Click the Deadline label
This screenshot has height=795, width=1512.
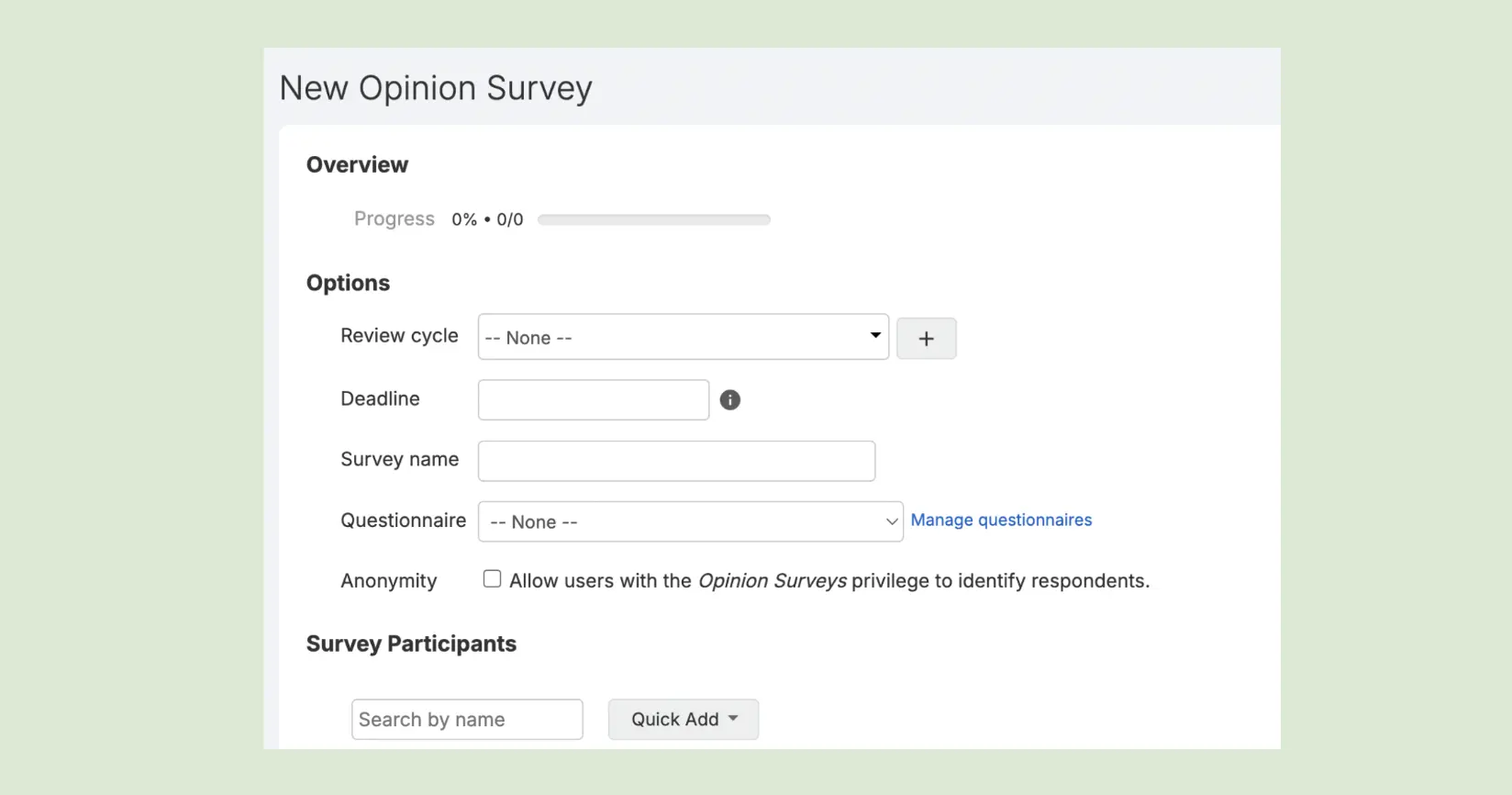tap(380, 398)
